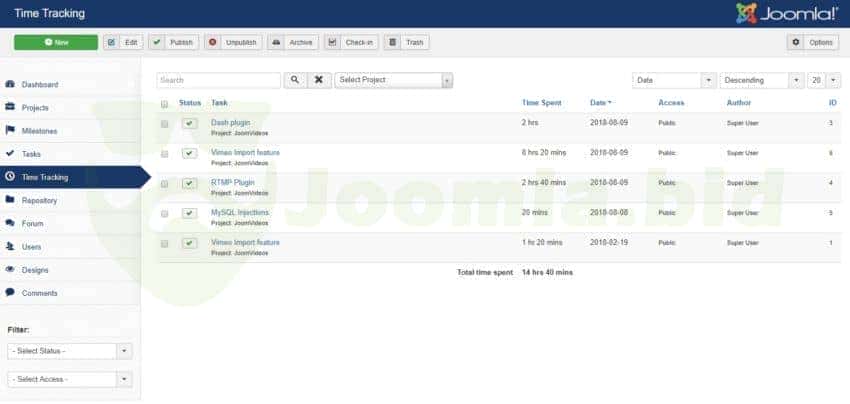Viewport: 850px width, 404px height.
Task: Toggle published status of Dash plugin
Action: pyautogui.click(x=189, y=123)
